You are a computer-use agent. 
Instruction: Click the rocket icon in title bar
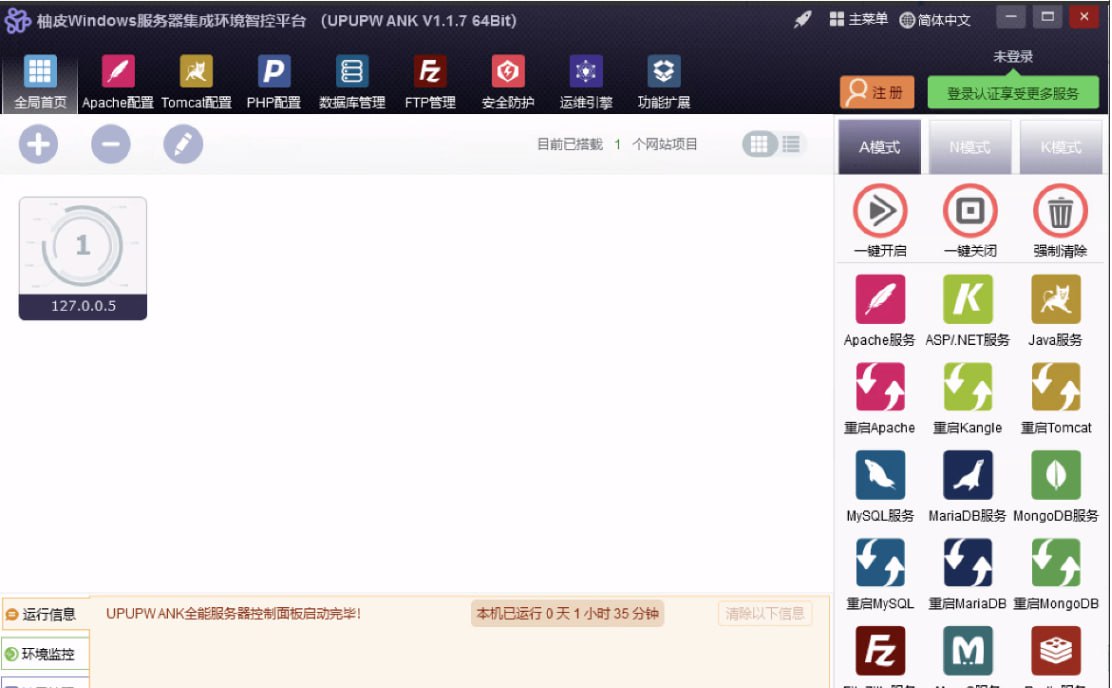pyautogui.click(x=803, y=19)
